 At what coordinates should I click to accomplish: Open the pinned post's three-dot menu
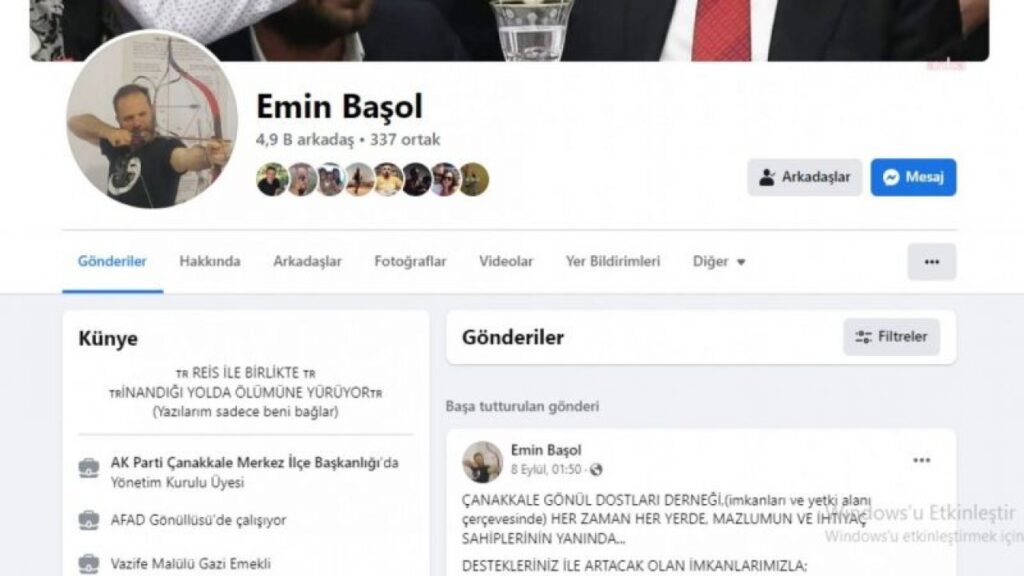[x=921, y=460]
